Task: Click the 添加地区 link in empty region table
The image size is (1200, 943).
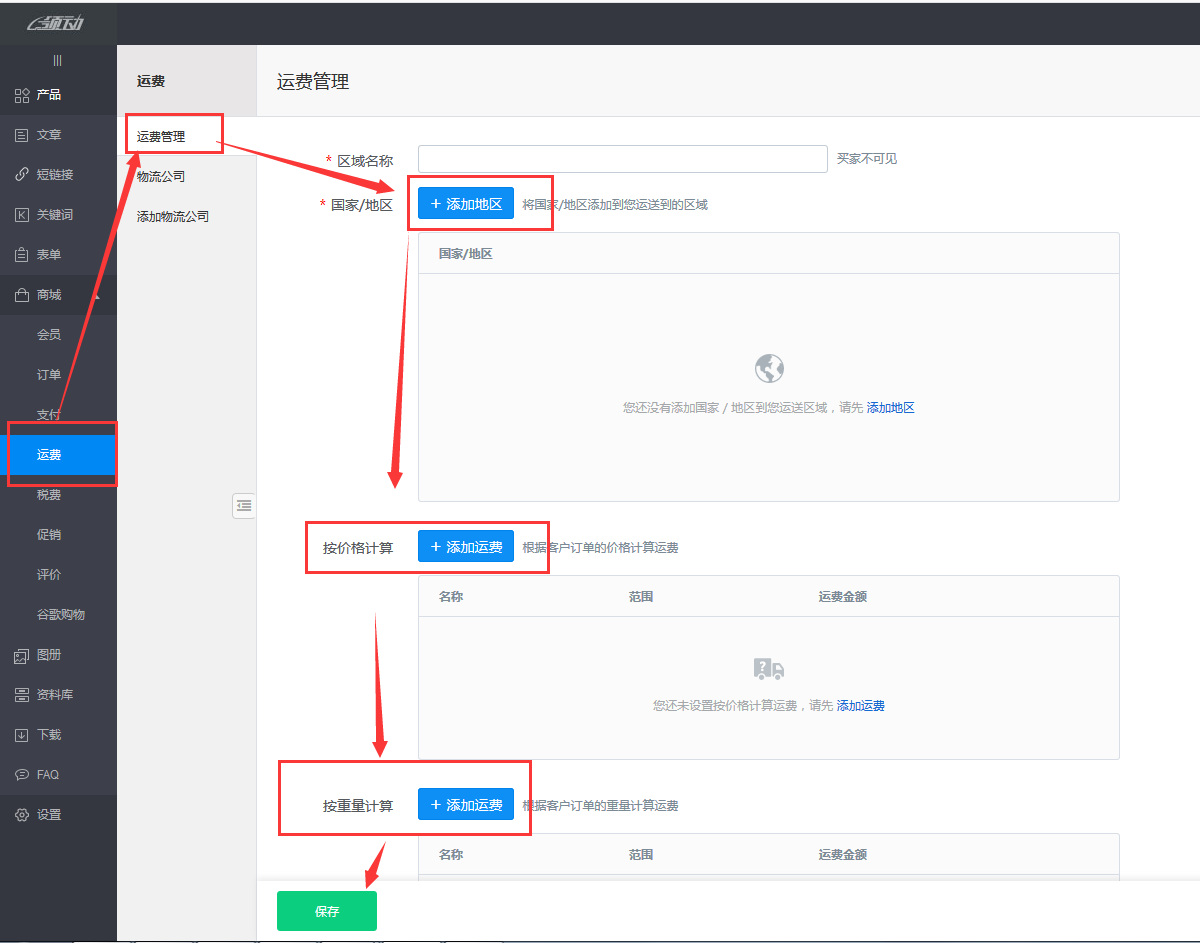Action: tap(890, 408)
